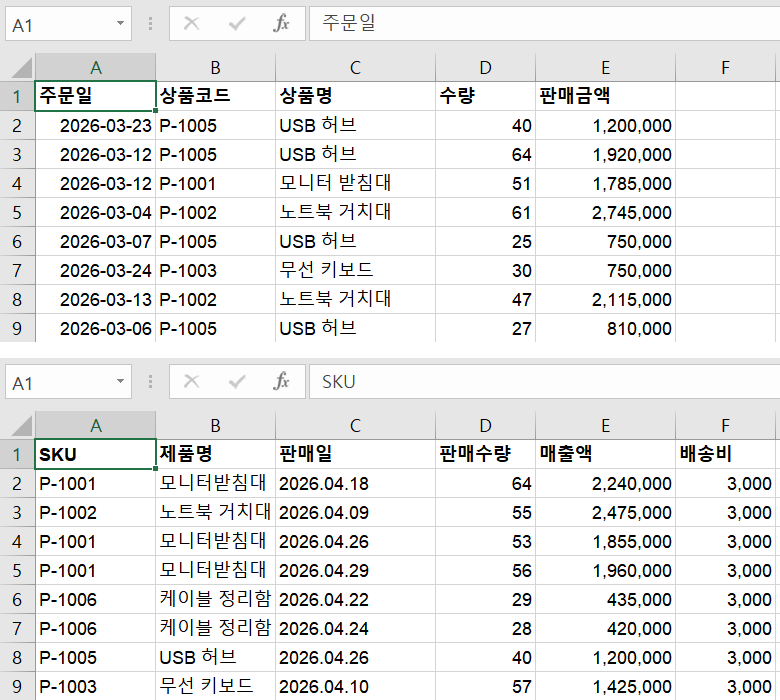
Task: Select the 주문일 header cell
Action: click(96, 96)
